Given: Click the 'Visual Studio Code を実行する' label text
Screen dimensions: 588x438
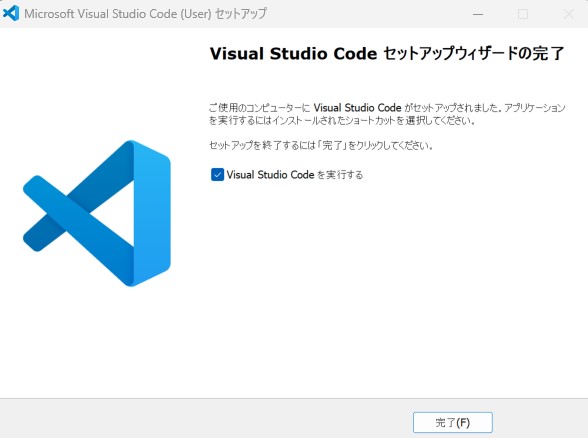Looking at the screenshot, I should [295, 175].
